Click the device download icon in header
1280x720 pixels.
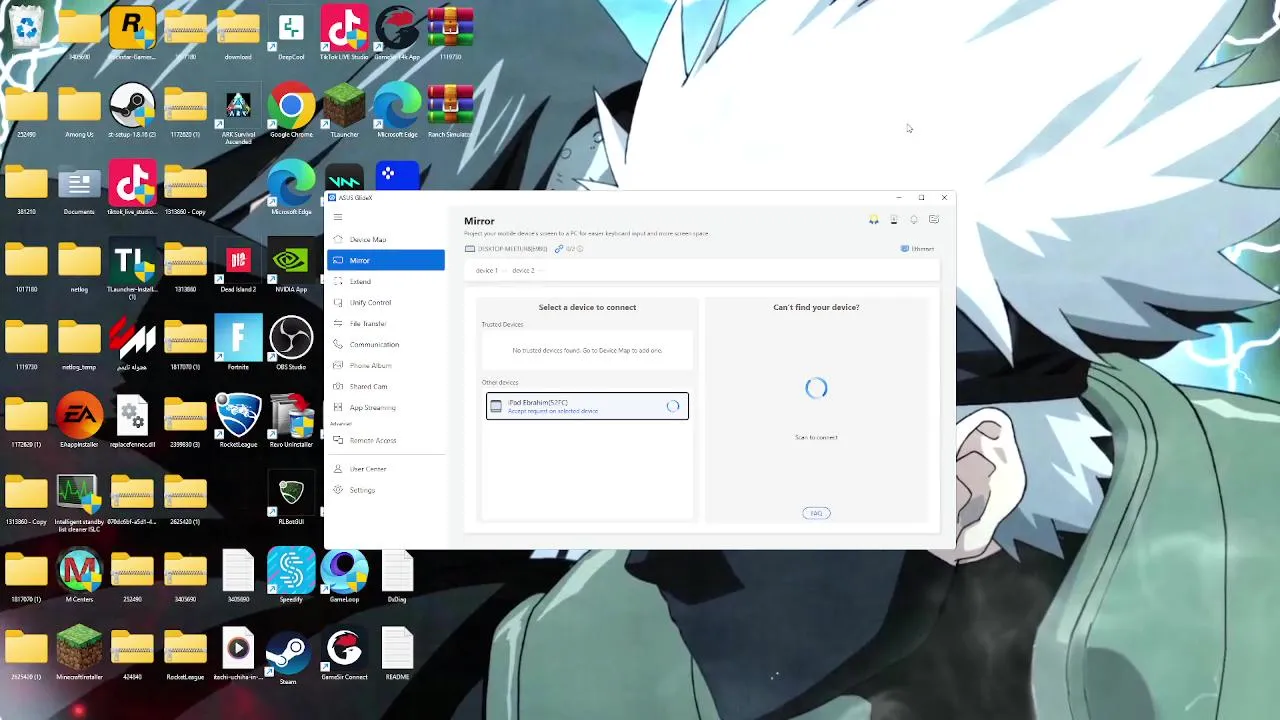[894, 220]
